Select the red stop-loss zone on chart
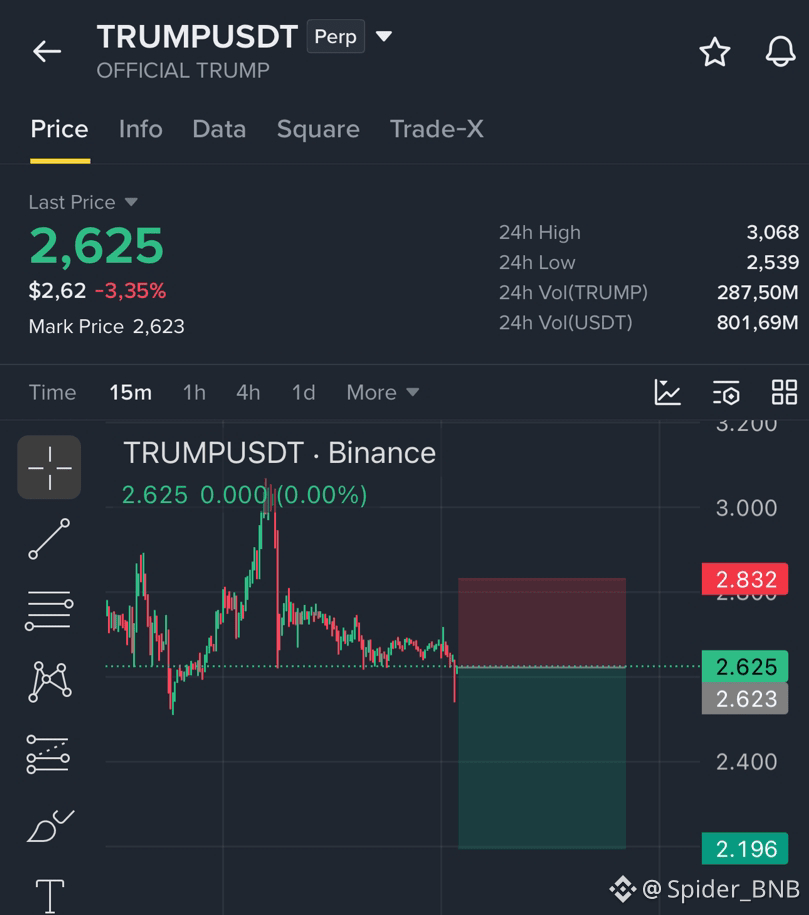The width and height of the screenshot is (809, 915). click(x=542, y=622)
